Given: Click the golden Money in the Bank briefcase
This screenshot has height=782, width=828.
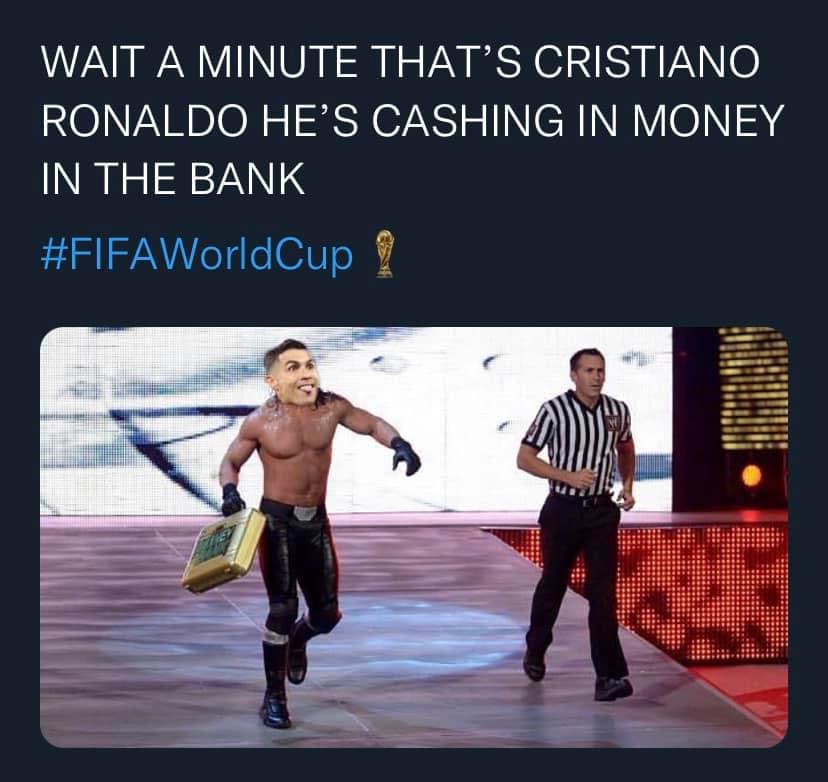Looking at the screenshot, I should (224, 550).
